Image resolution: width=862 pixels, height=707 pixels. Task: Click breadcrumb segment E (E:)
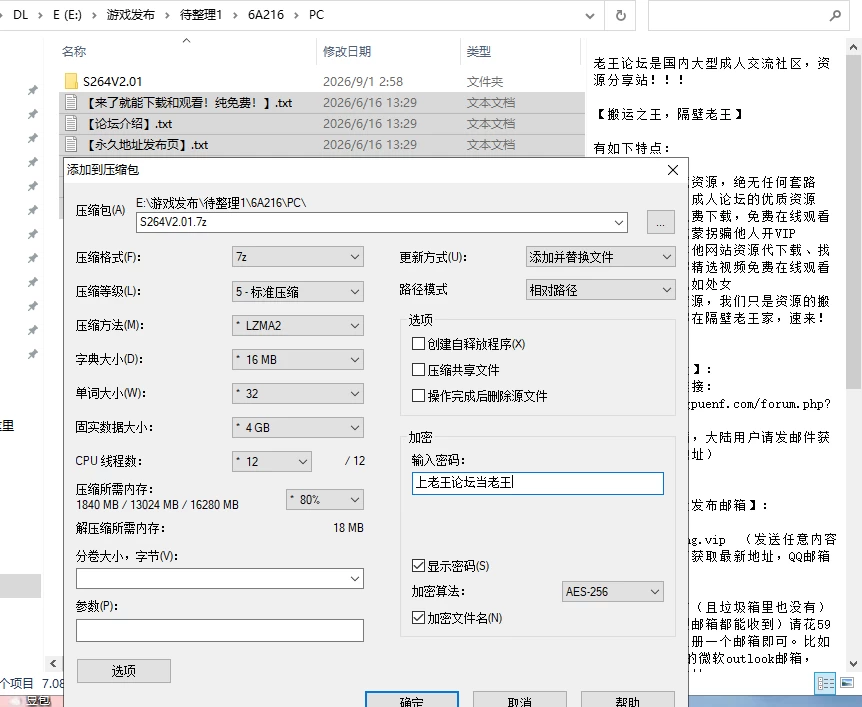coord(67,15)
